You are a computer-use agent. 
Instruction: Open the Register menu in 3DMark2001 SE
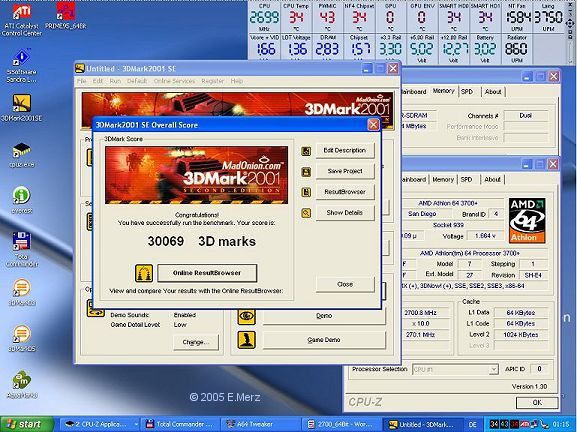tap(212, 81)
